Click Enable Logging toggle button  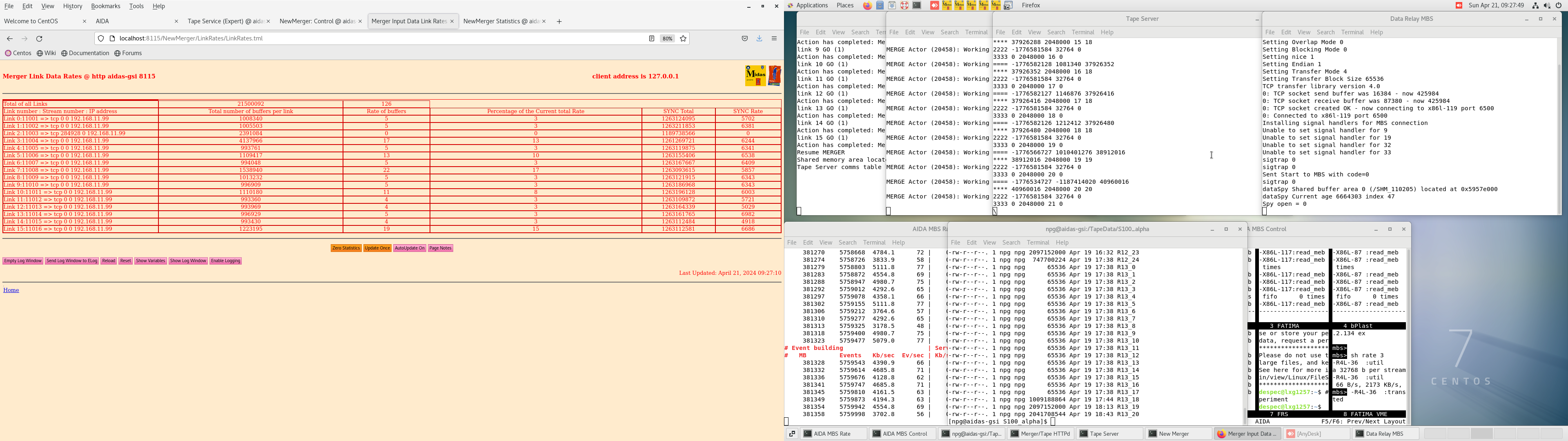[225, 261]
